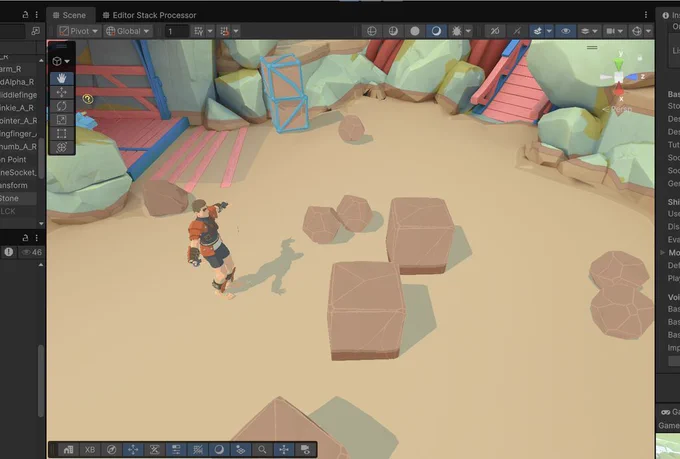Click the grid plane with dot icon

[x=241, y=449]
